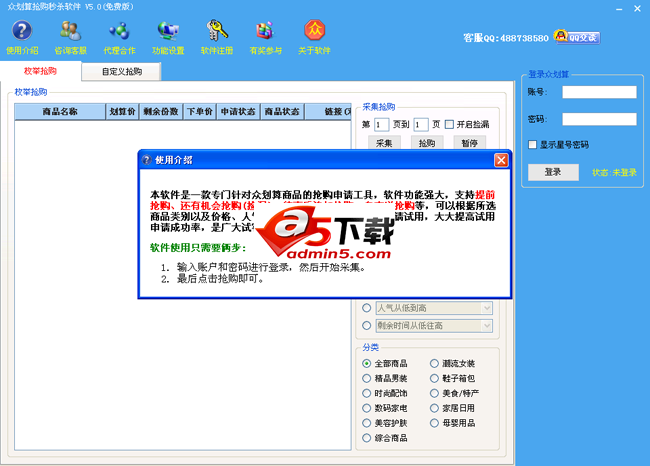The image size is (650, 466).
Task: Select the 美容护肤 category
Action: coord(366,423)
